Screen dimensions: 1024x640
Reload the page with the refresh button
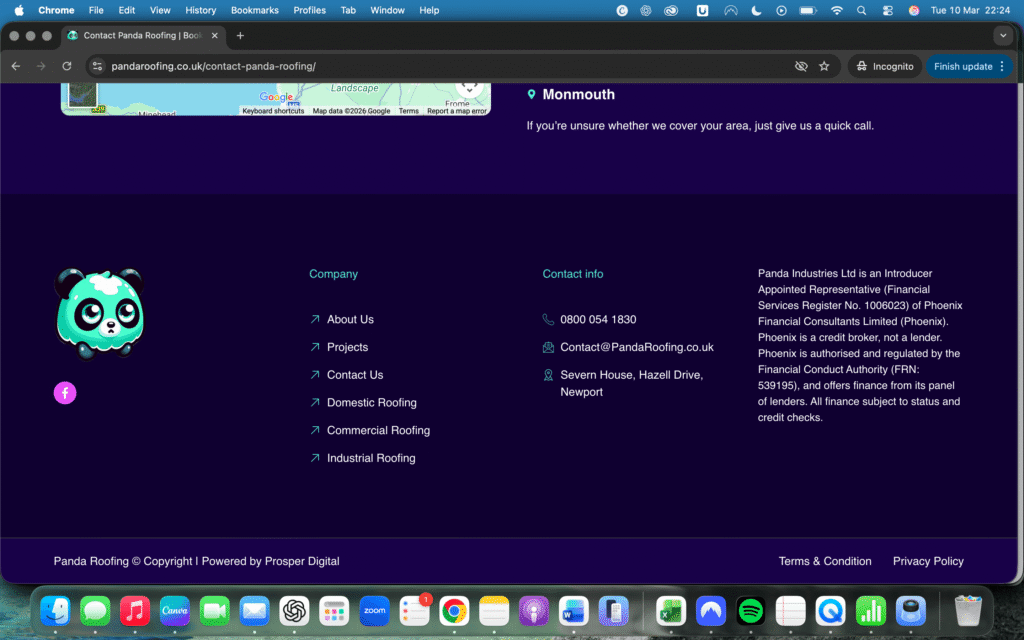tap(67, 66)
